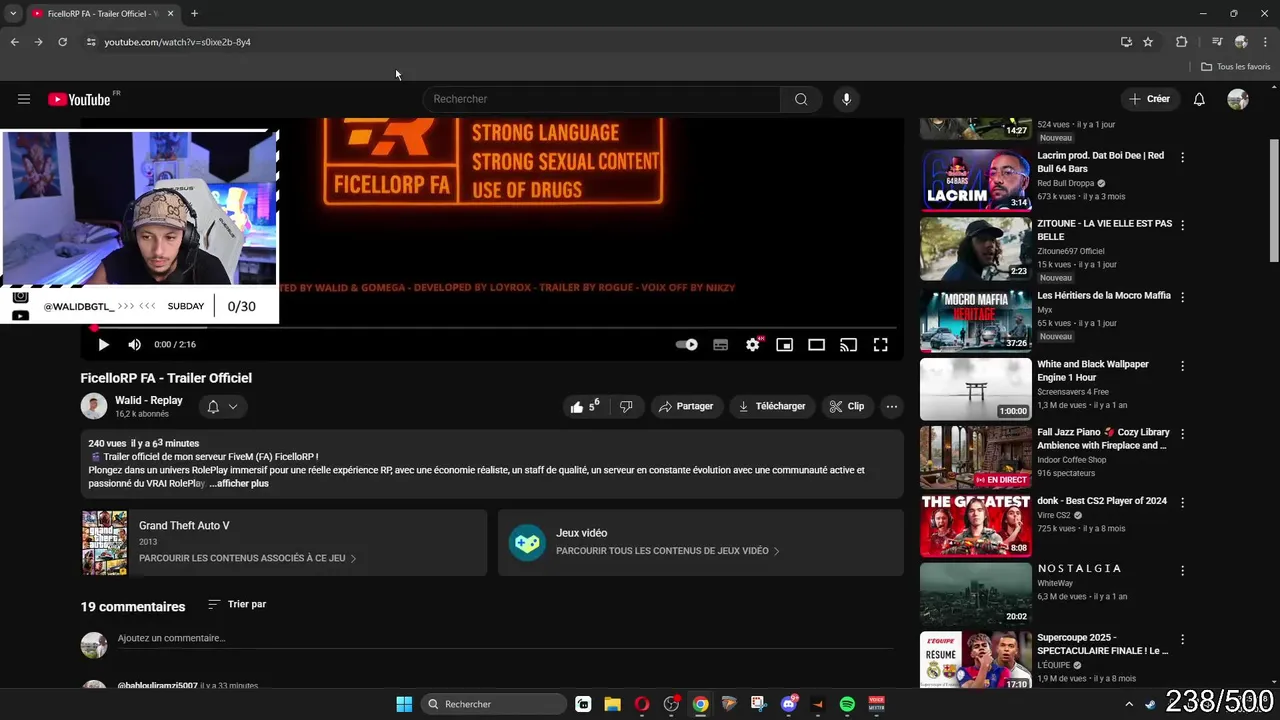Open tab search dropdown arrow

click(13, 14)
